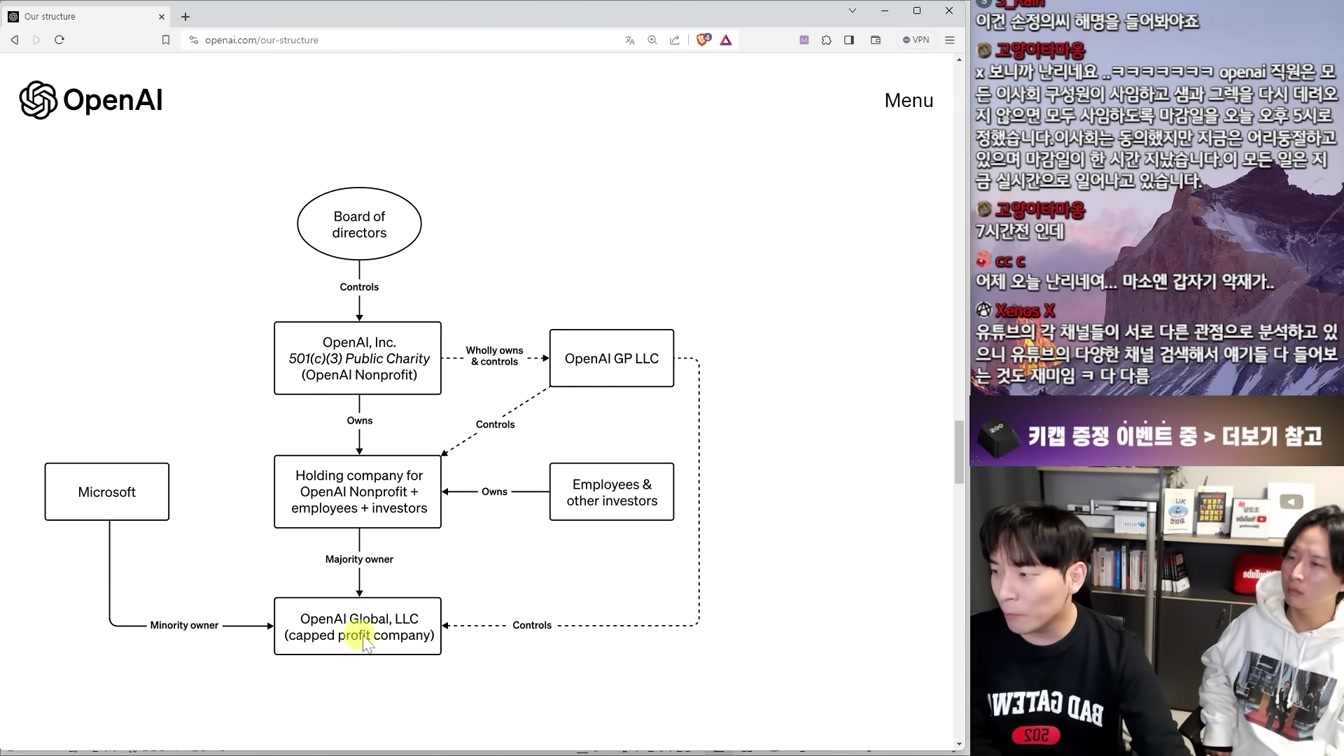Click the 'Wholly owns & controls' label
The height and width of the screenshot is (756, 1344).
pyautogui.click(x=495, y=356)
